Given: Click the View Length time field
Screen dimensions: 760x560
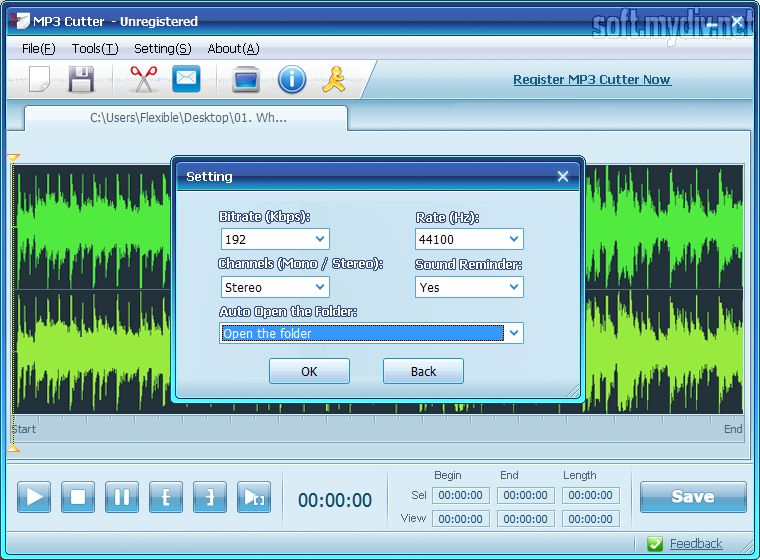Looking at the screenshot, I should click(590, 519).
